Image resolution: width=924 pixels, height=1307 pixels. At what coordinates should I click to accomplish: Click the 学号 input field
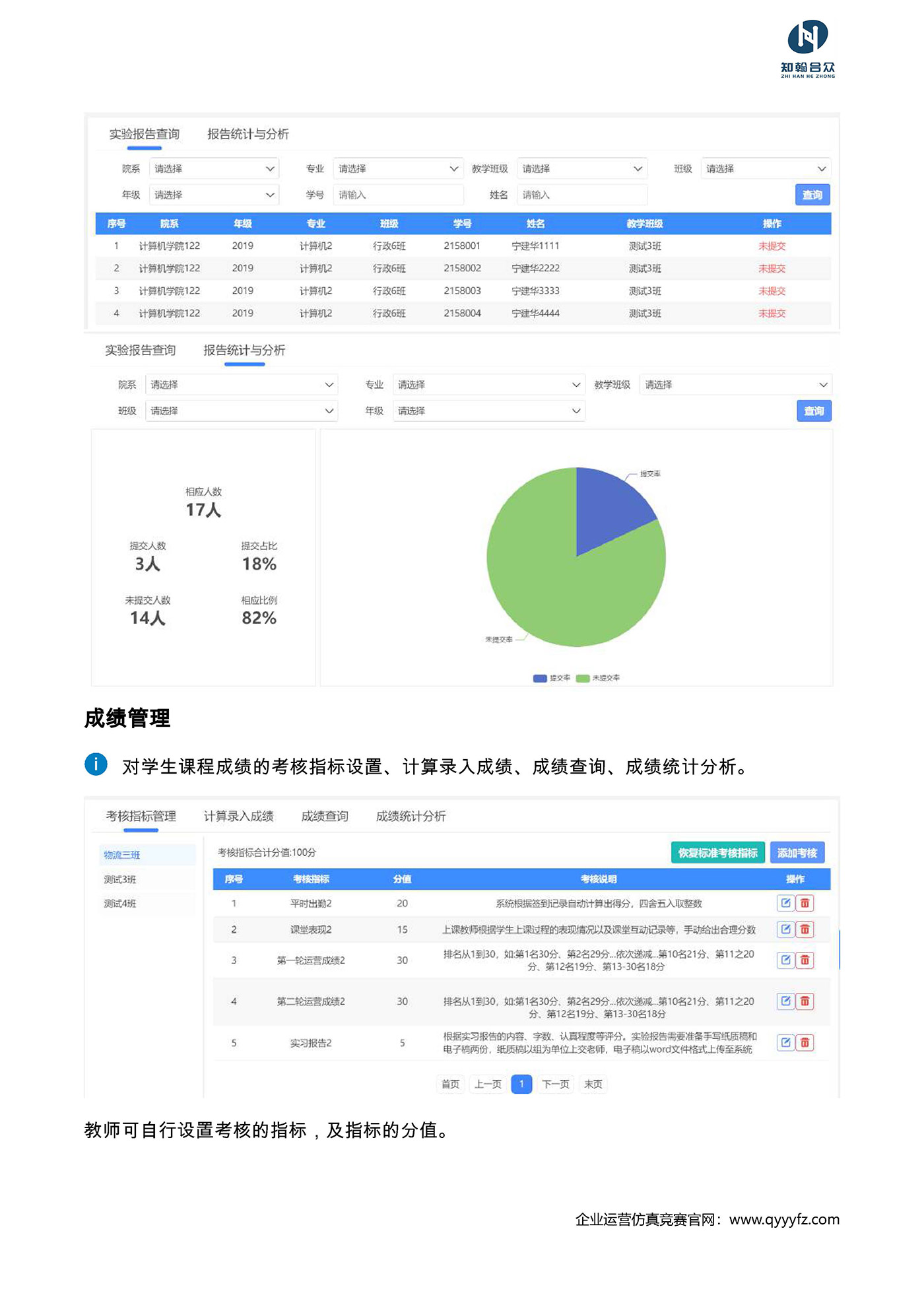point(399,195)
